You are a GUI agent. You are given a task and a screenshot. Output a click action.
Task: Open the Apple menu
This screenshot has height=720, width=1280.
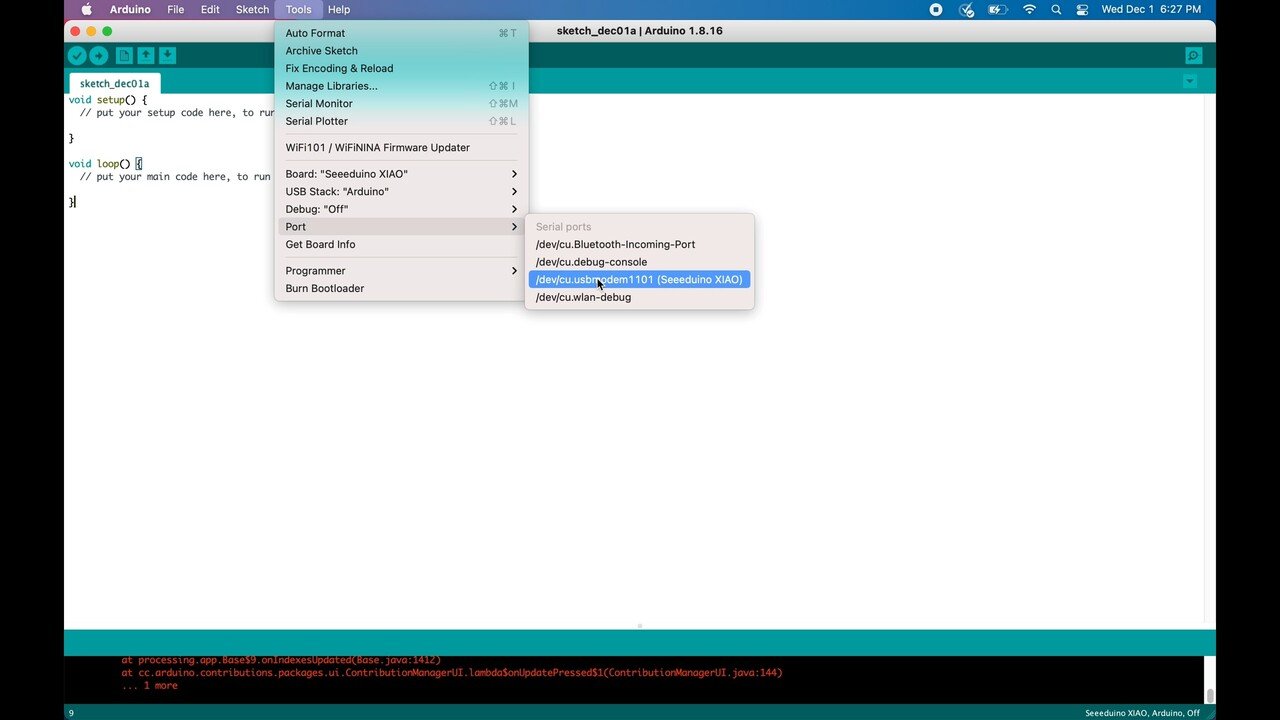click(x=86, y=10)
